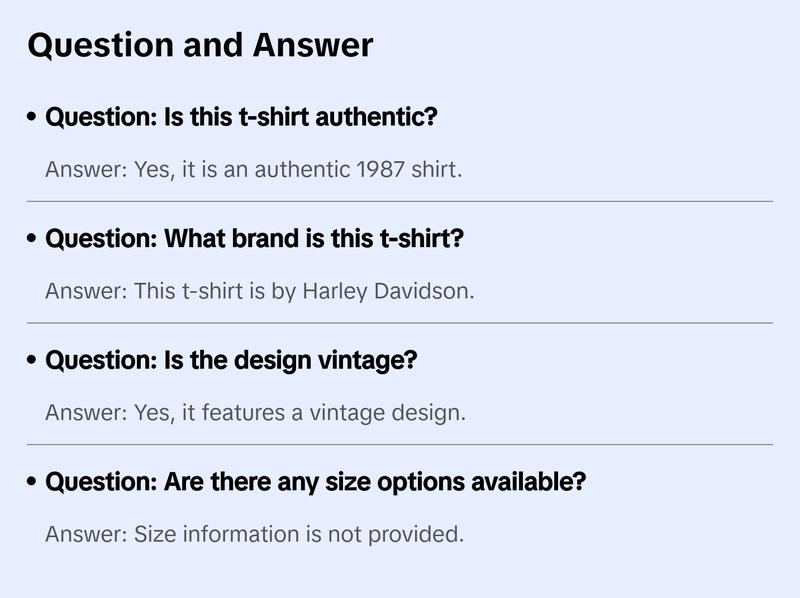
Task: Click the bullet before the authentic t-shirt question
Action: point(33,118)
